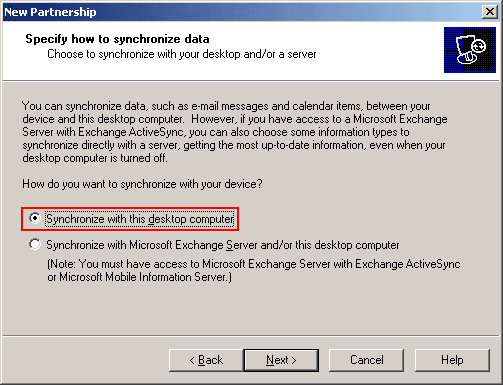Choose the Microsoft Exchange Server radio button

pyautogui.click(x=35, y=244)
